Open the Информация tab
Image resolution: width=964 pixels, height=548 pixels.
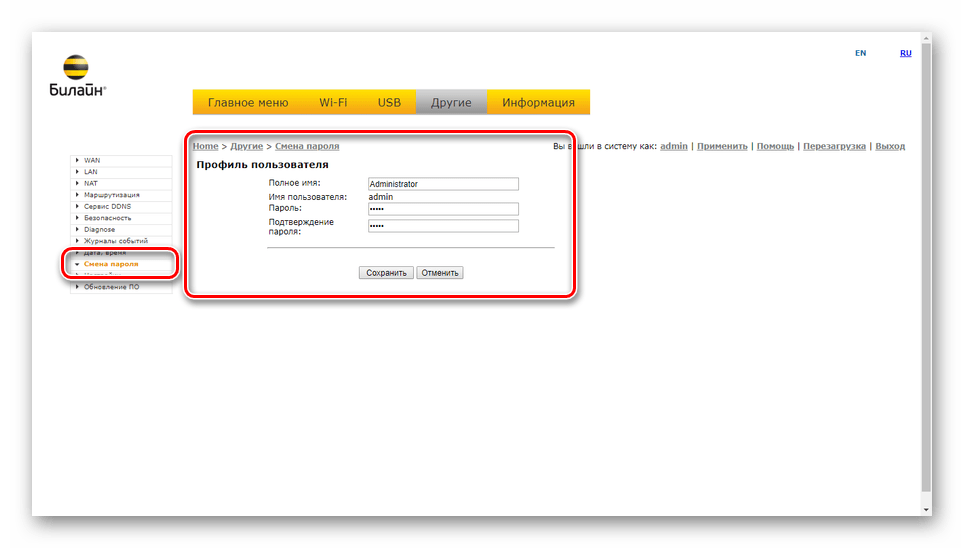coord(539,103)
